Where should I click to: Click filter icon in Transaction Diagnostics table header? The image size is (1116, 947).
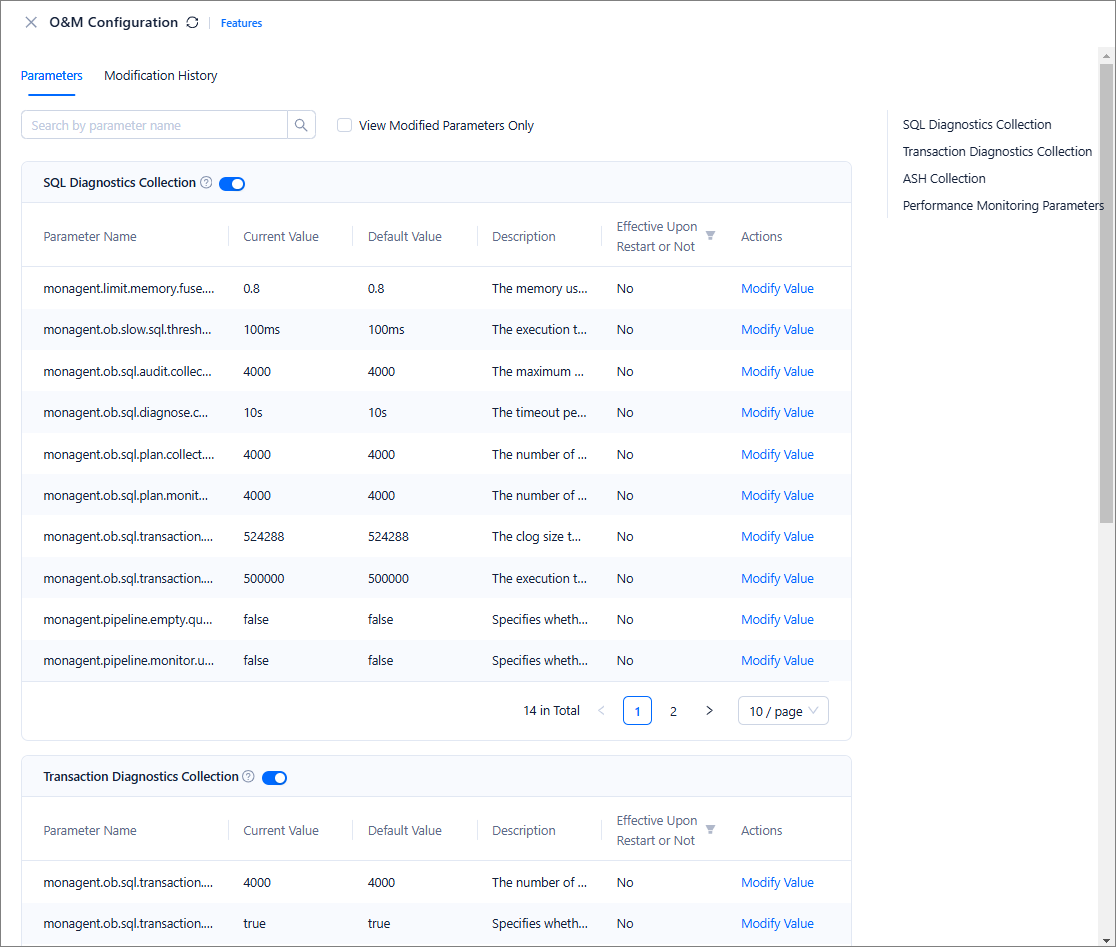point(710,830)
